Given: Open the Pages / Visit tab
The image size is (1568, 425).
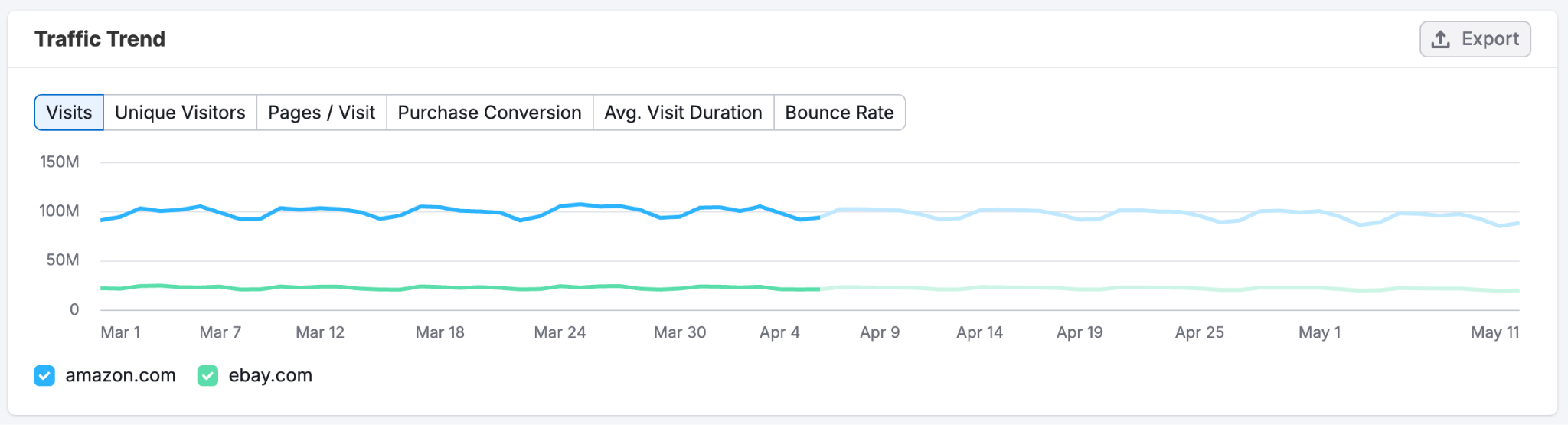Looking at the screenshot, I should tap(322, 113).
